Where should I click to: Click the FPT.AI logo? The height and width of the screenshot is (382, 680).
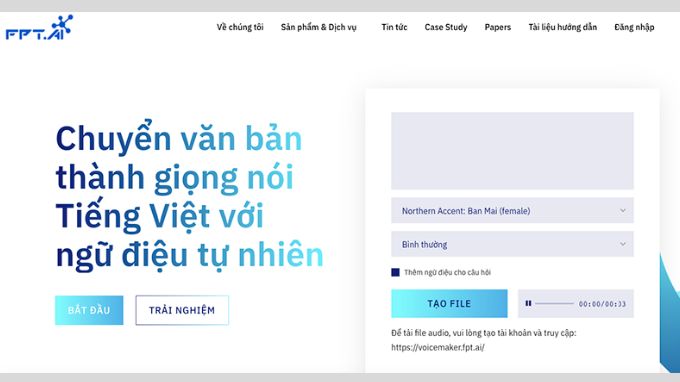39,28
